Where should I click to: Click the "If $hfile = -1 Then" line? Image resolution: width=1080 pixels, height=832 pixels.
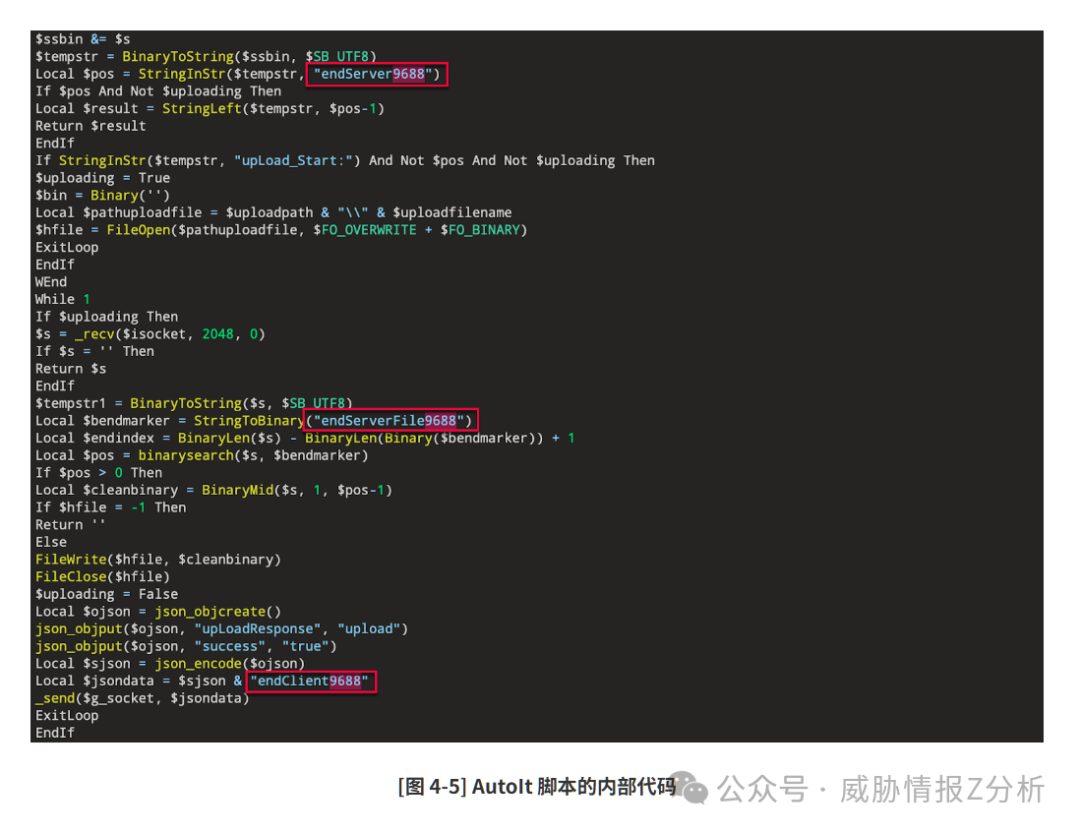(x=111, y=508)
